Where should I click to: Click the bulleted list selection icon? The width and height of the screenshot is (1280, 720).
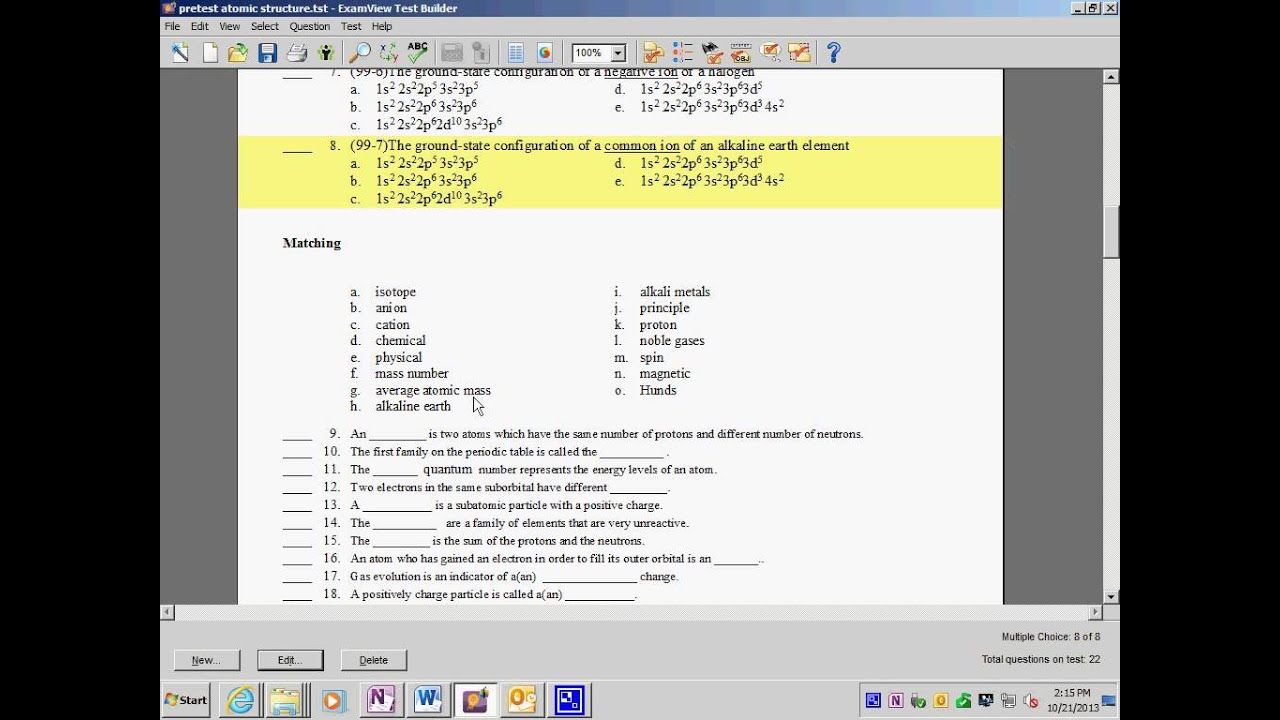coord(683,53)
